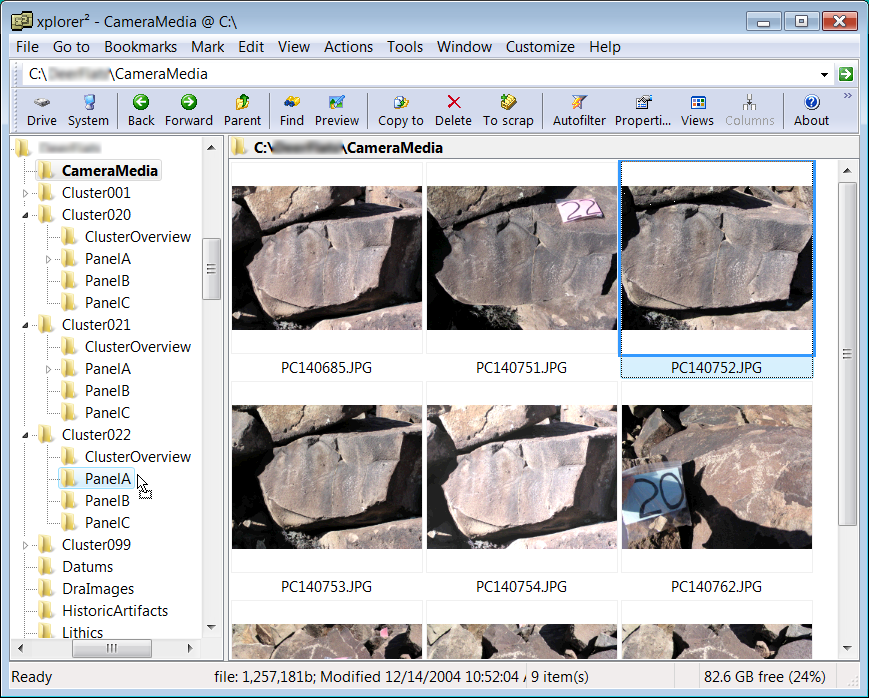Click the Copy to icon
The width and height of the screenshot is (869, 698).
(x=400, y=110)
